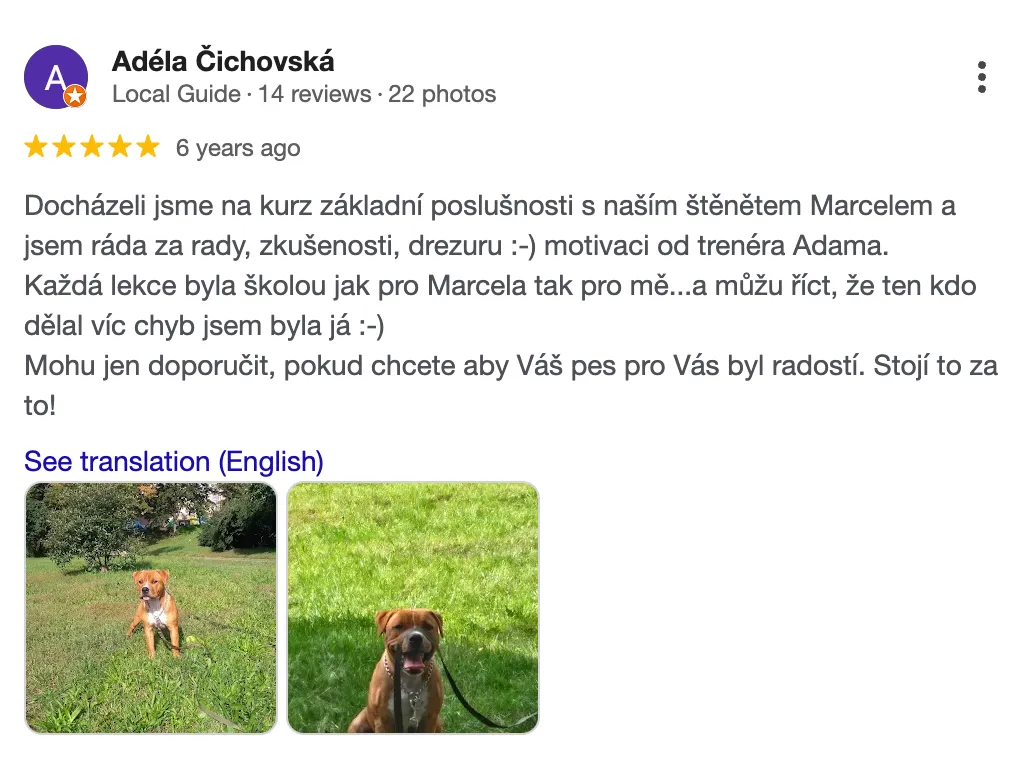Click the purple reviewer avatar with letter A
The height and width of the screenshot is (758, 1036).
pyautogui.click(x=55, y=76)
